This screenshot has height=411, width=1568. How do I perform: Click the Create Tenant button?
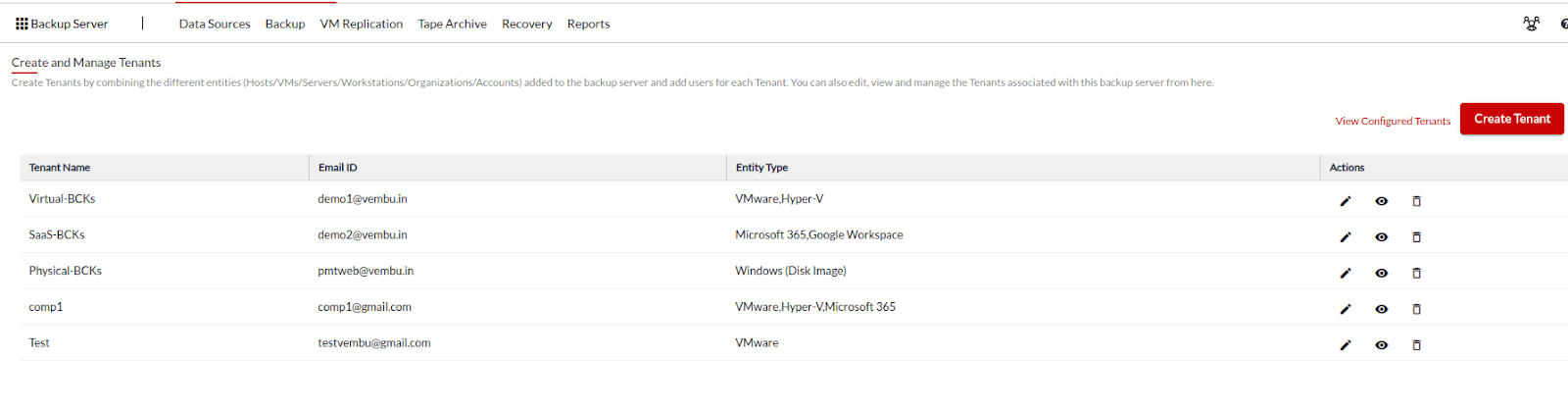pos(1512,119)
